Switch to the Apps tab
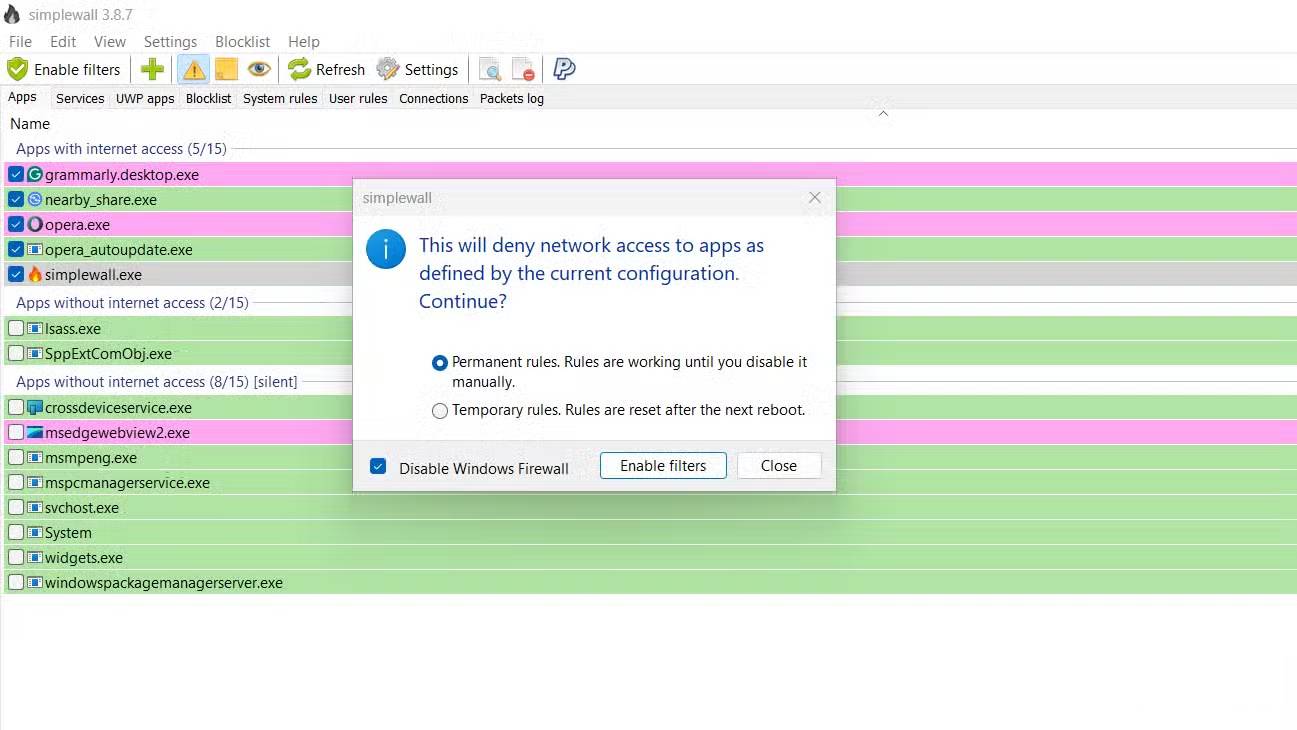The width and height of the screenshot is (1297, 730). pos(22,97)
